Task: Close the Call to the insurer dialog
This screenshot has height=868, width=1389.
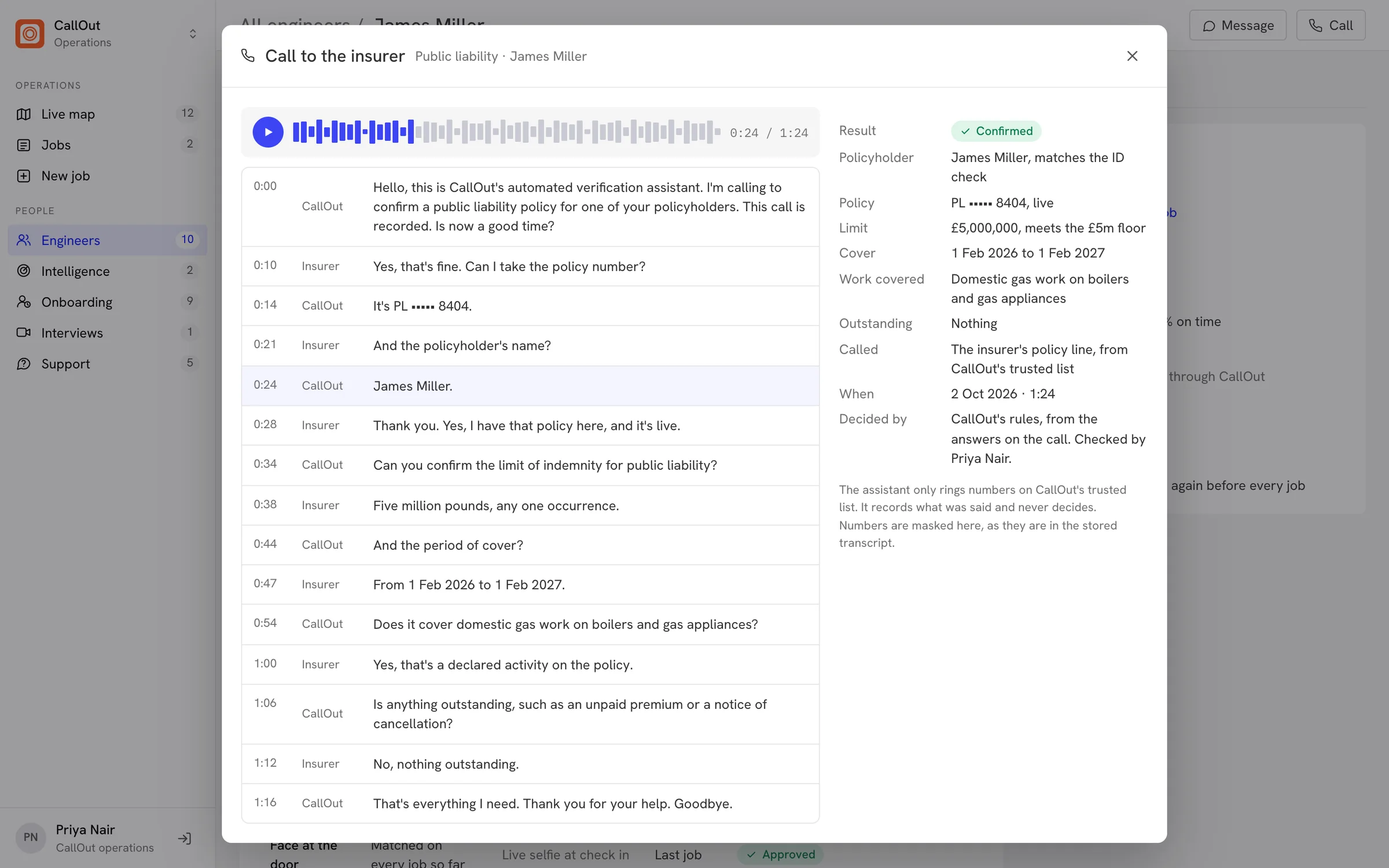Action: coord(1132,56)
